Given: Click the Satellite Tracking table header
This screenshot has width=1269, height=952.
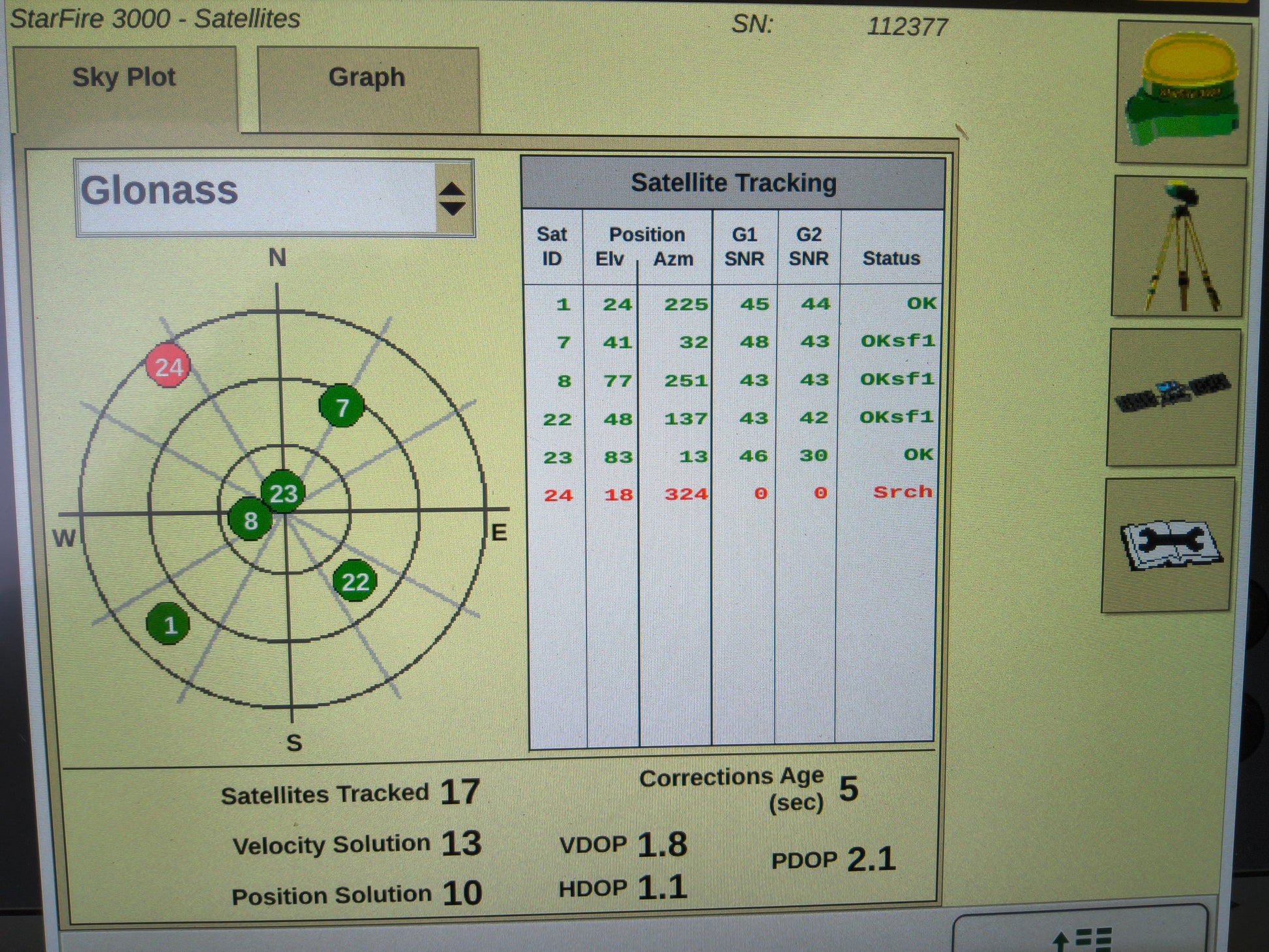Looking at the screenshot, I should tap(733, 183).
